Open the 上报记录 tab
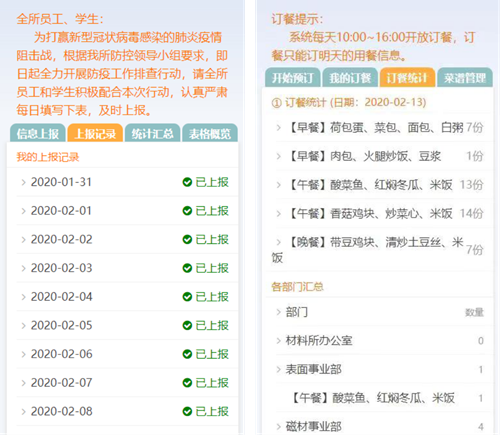The height and width of the screenshot is (435, 500). [x=95, y=133]
